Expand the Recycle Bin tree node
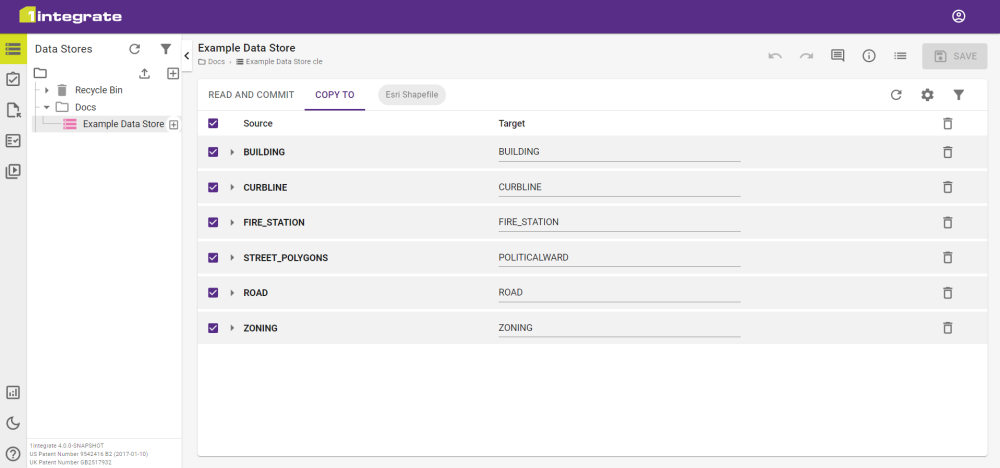This screenshot has height=468, width=1000. (47, 90)
